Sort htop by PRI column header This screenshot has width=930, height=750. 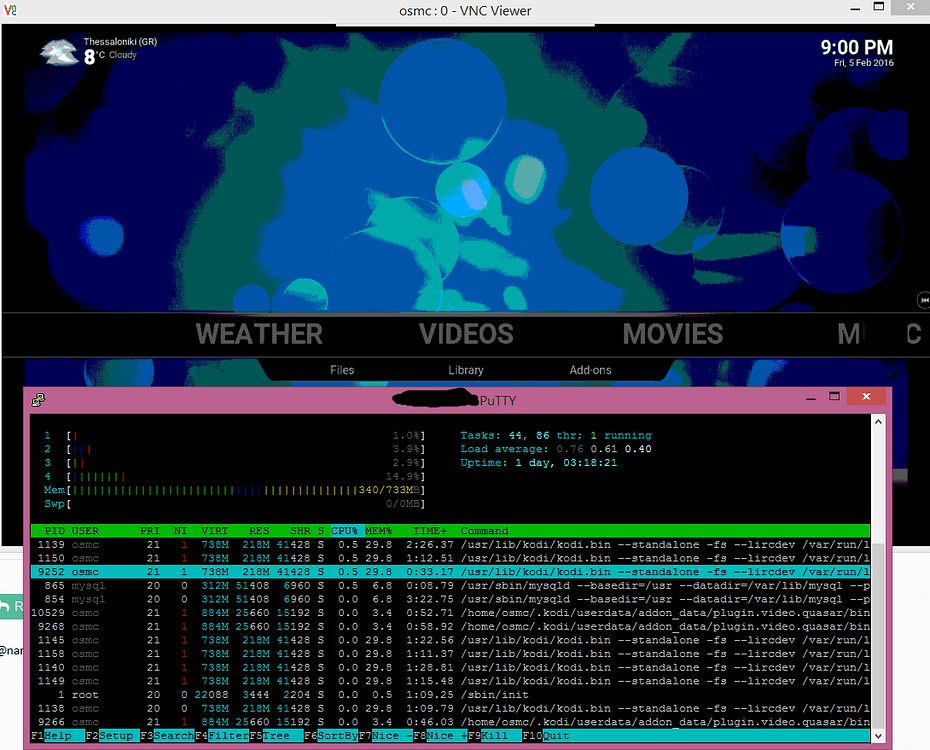click(x=150, y=531)
